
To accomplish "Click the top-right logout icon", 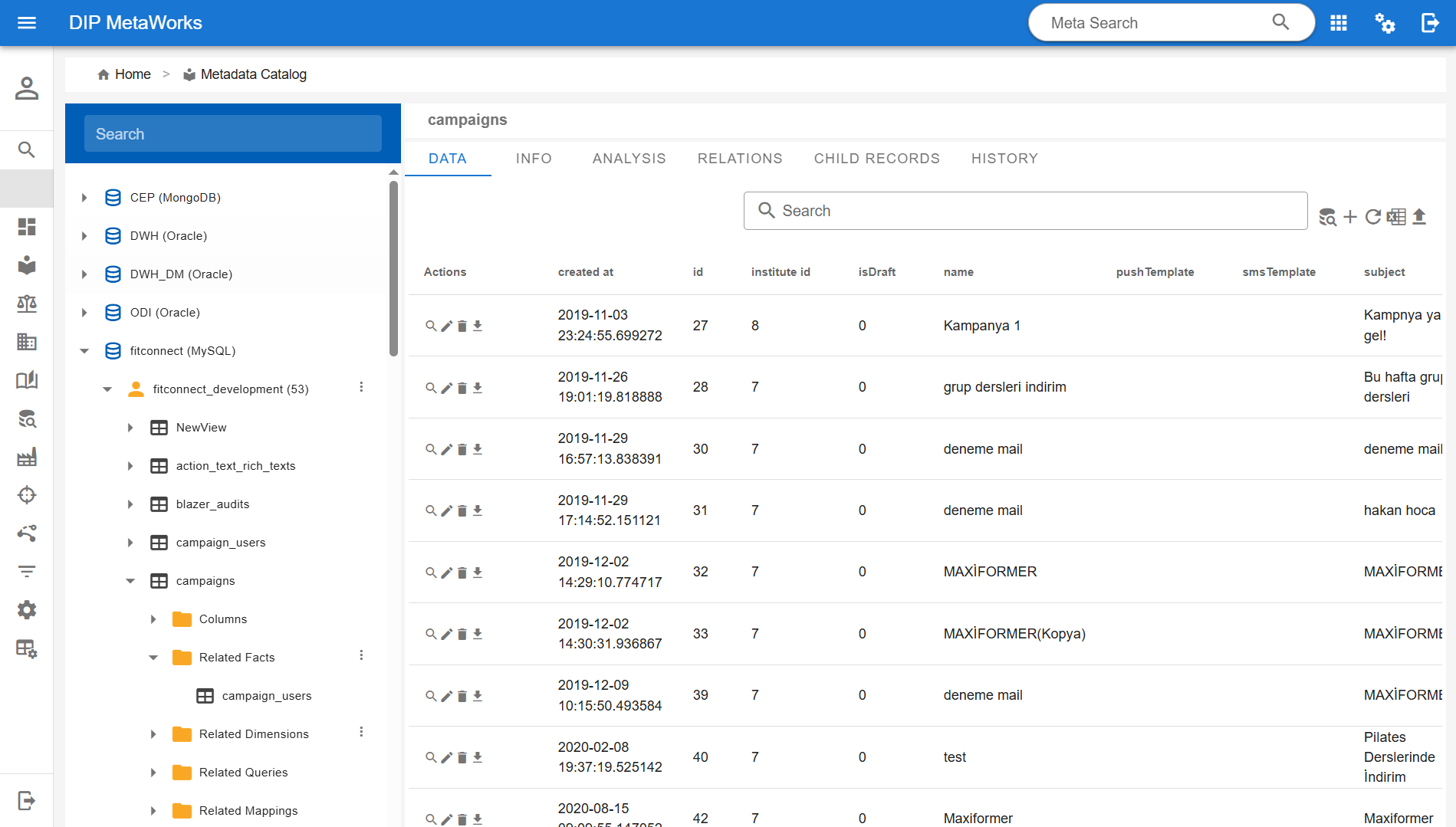I will pyautogui.click(x=1430, y=23).
